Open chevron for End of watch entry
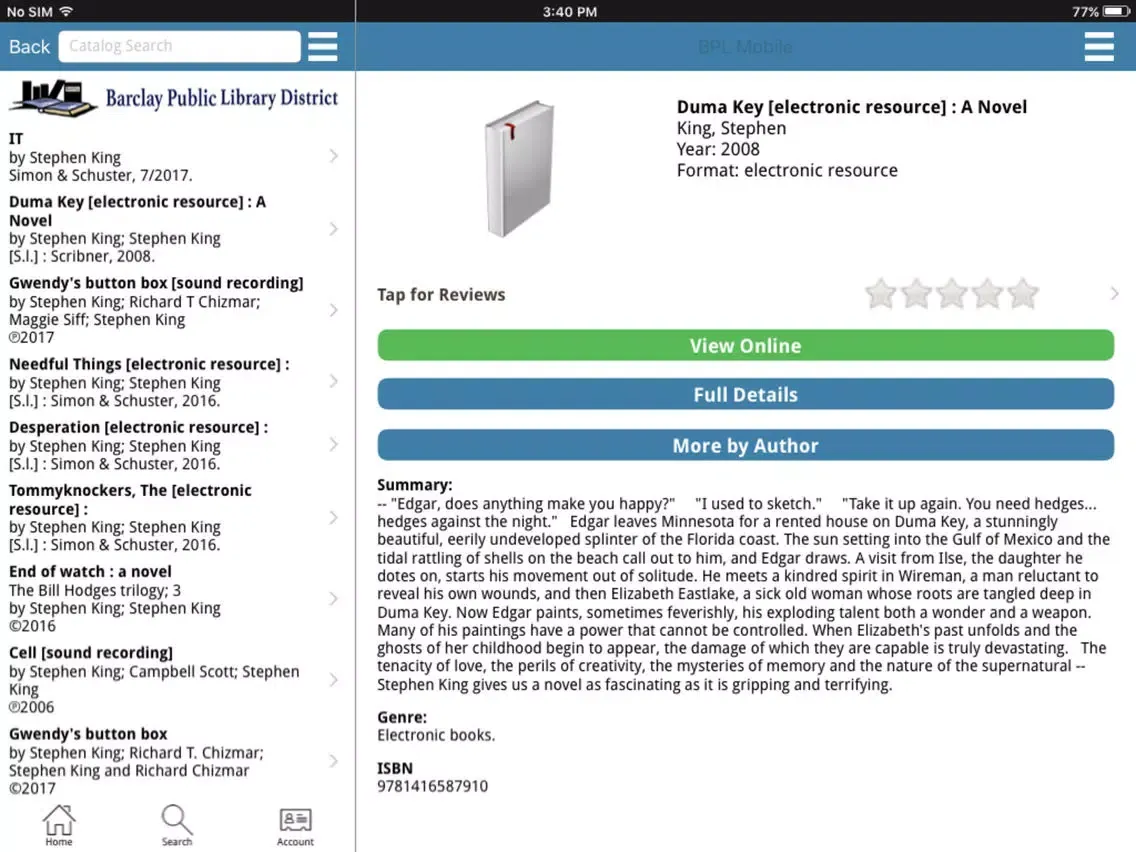1136x852 pixels. tap(333, 598)
